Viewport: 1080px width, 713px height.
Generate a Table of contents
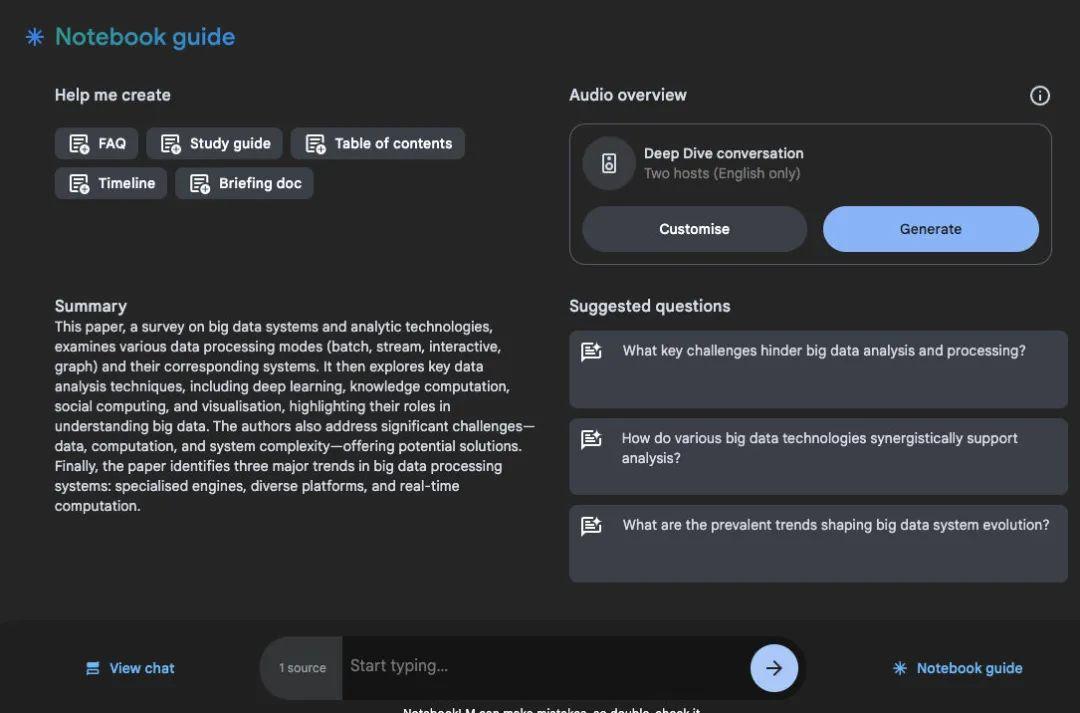[378, 144]
